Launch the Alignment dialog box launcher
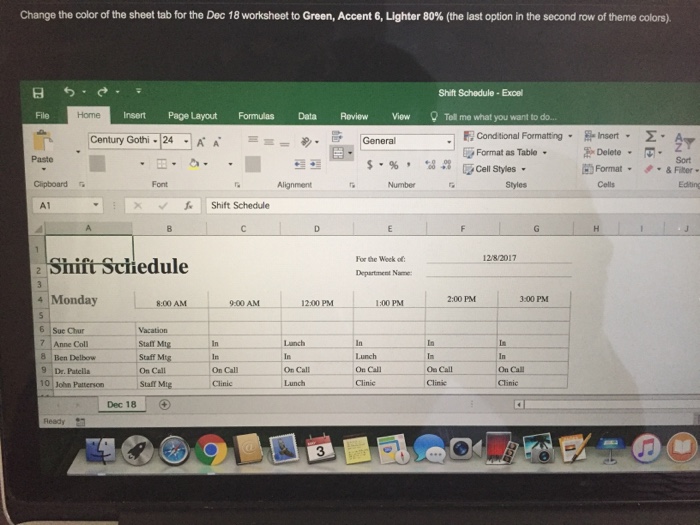The width and height of the screenshot is (700, 525). [352, 185]
